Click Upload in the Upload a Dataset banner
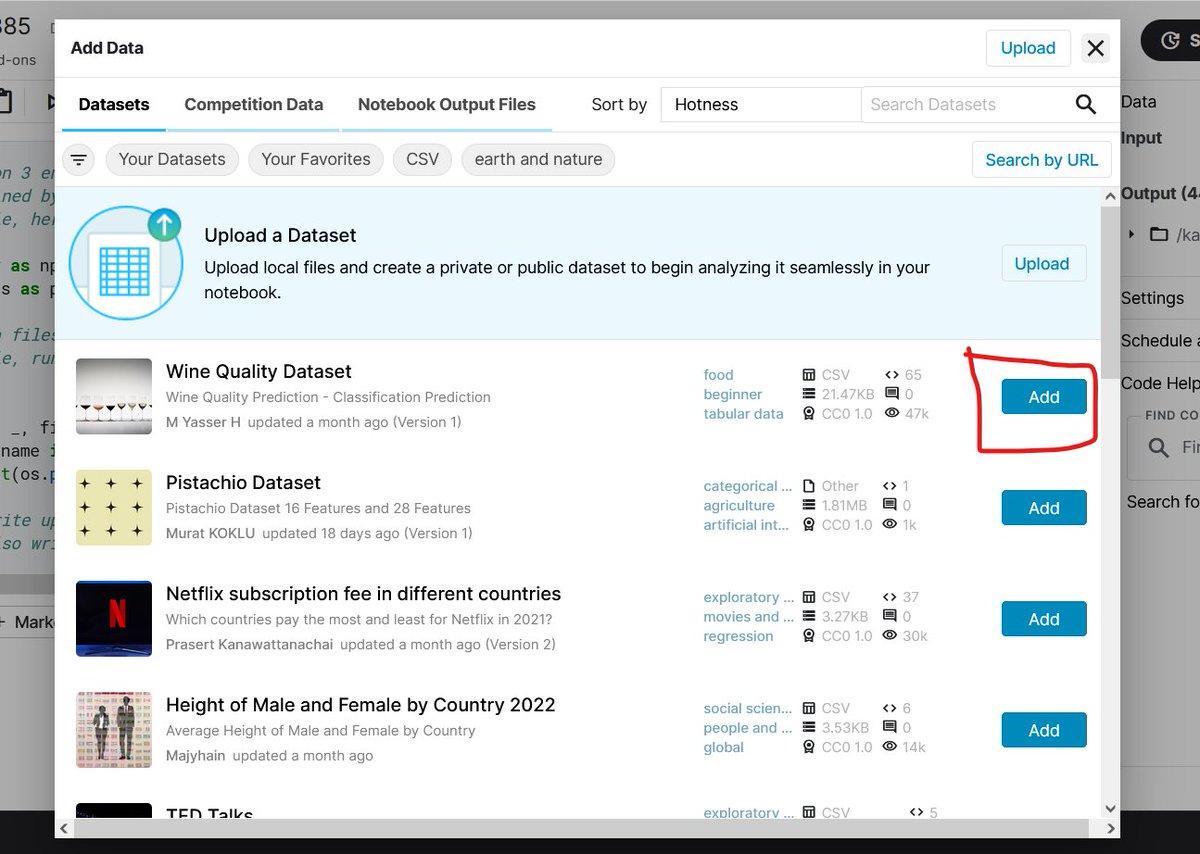The height and width of the screenshot is (854, 1200). pyautogui.click(x=1042, y=263)
